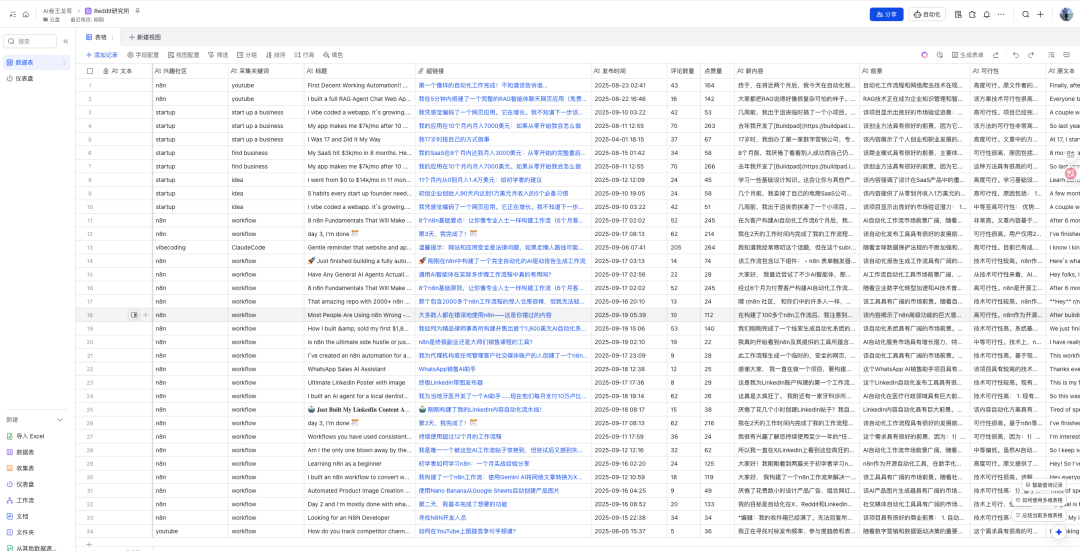Open the 表格 view tab options menu
Image resolution: width=1080 pixels, height=551 pixels.
point(114,36)
